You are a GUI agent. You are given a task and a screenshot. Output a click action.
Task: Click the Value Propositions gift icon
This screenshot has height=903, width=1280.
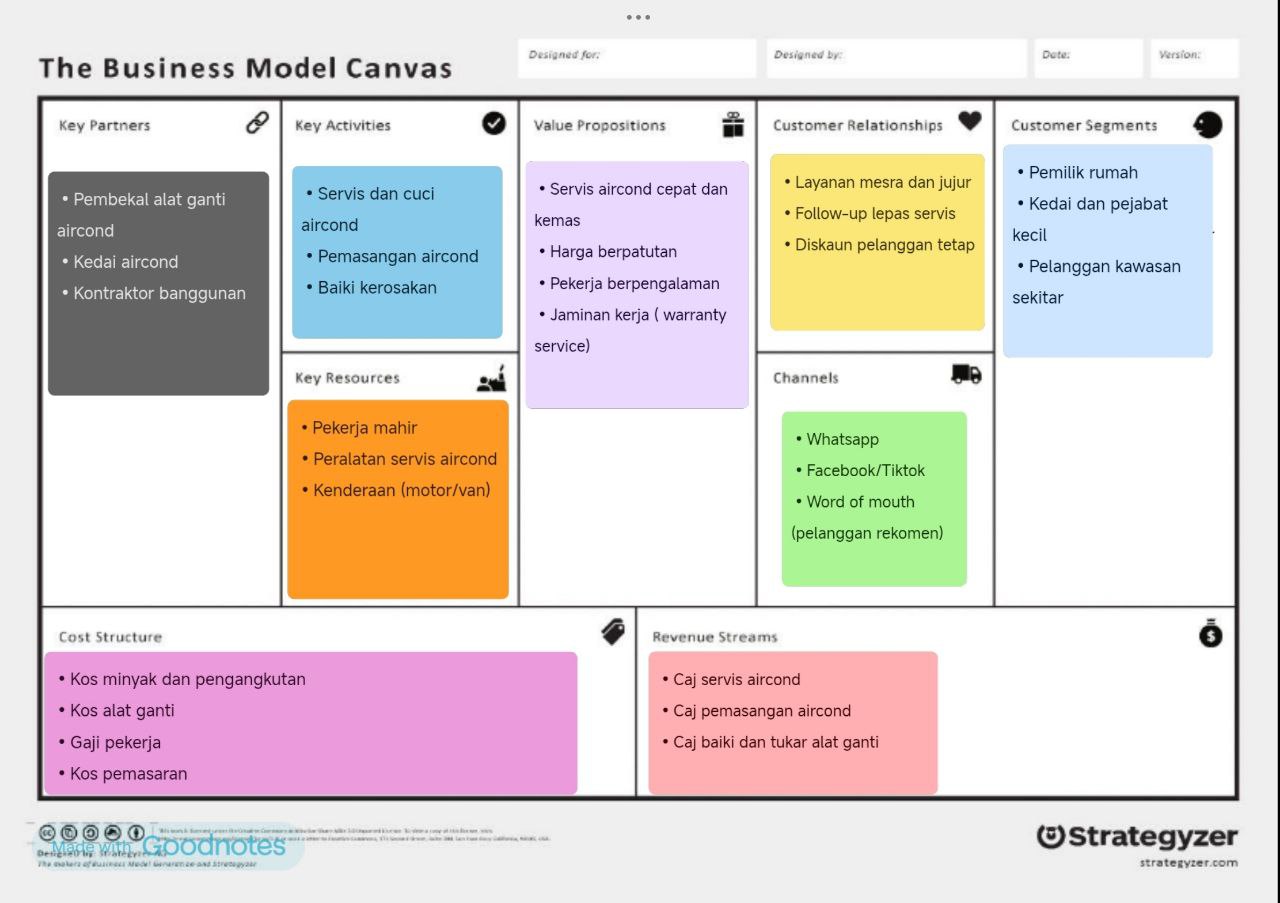[x=733, y=124]
